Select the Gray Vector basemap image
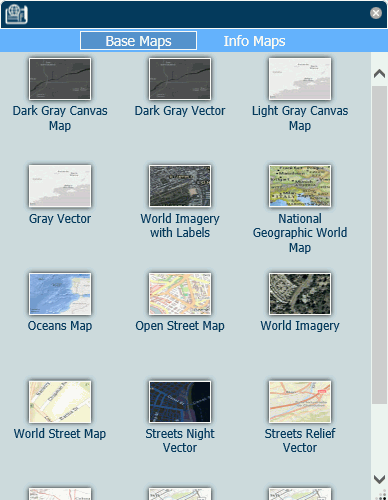 click(x=60, y=186)
